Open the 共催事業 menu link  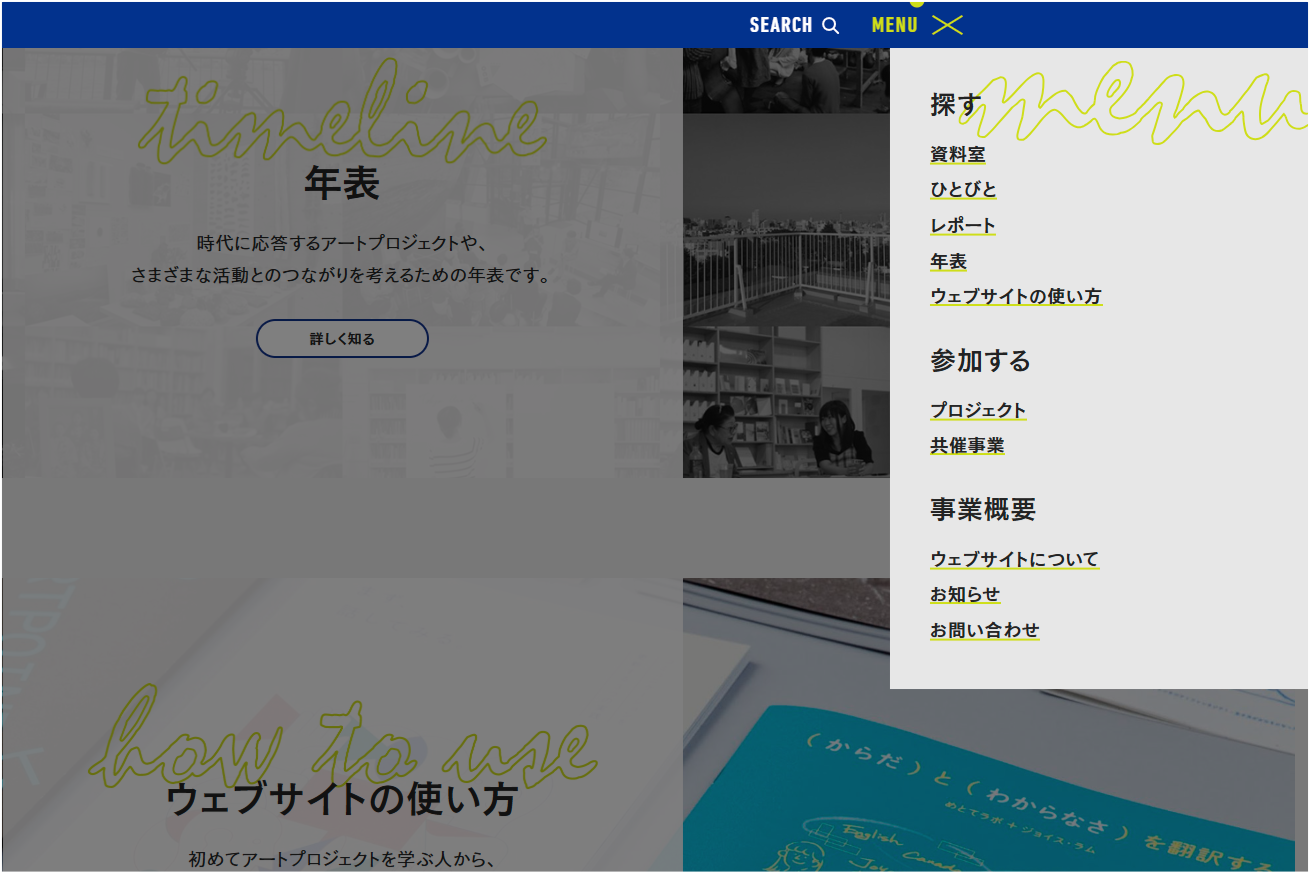click(967, 446)
